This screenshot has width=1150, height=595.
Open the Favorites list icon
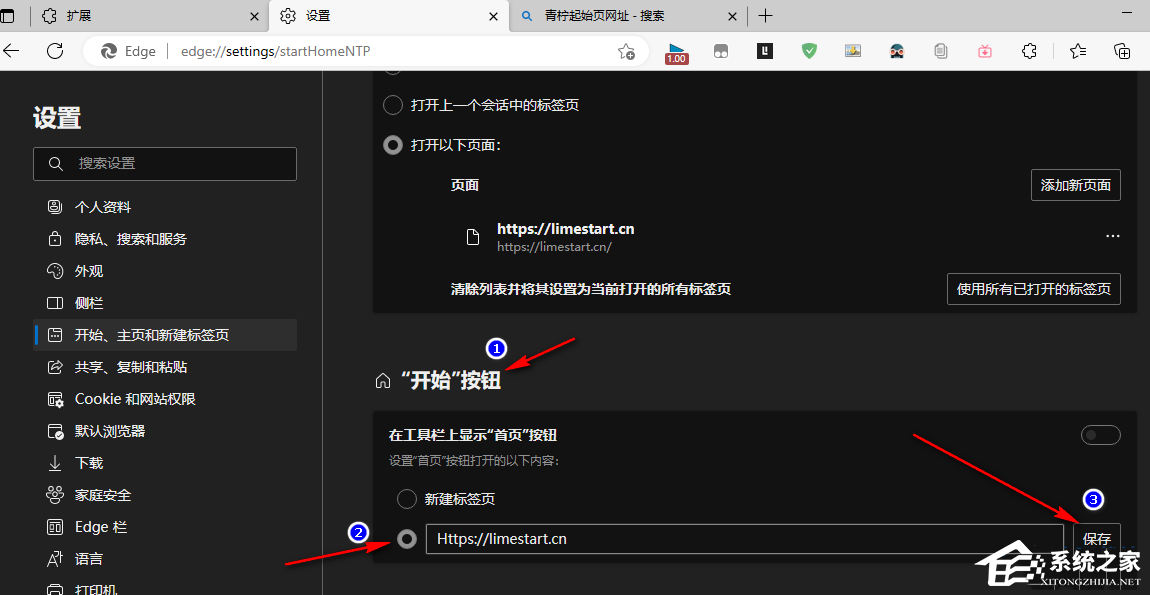1077,51
